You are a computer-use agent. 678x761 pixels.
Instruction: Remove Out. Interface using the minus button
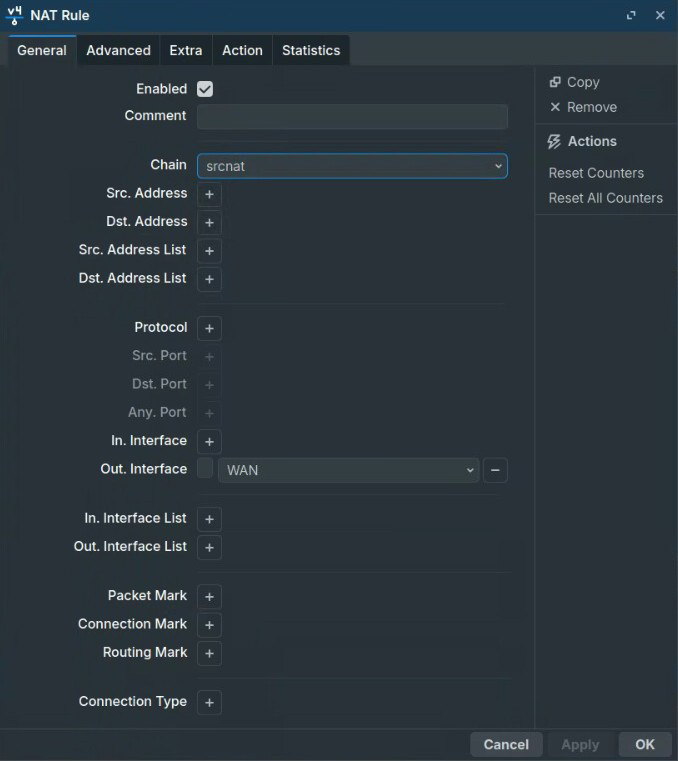(495, 470)
